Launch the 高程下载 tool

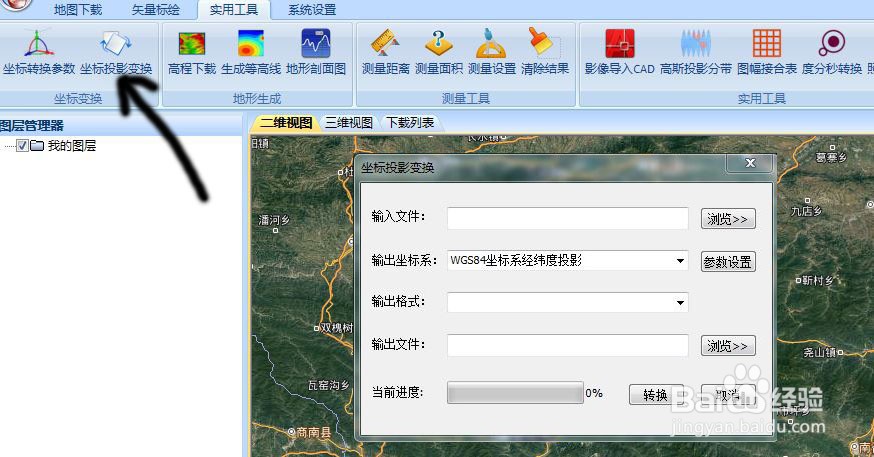pos(192,53)
